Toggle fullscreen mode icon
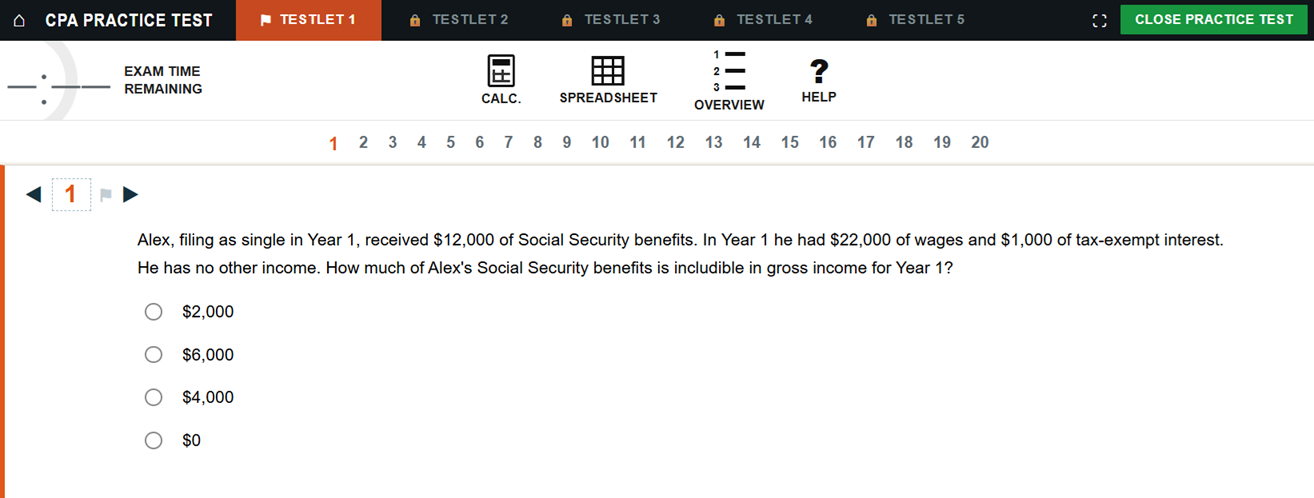 [x=1100, y=20]
